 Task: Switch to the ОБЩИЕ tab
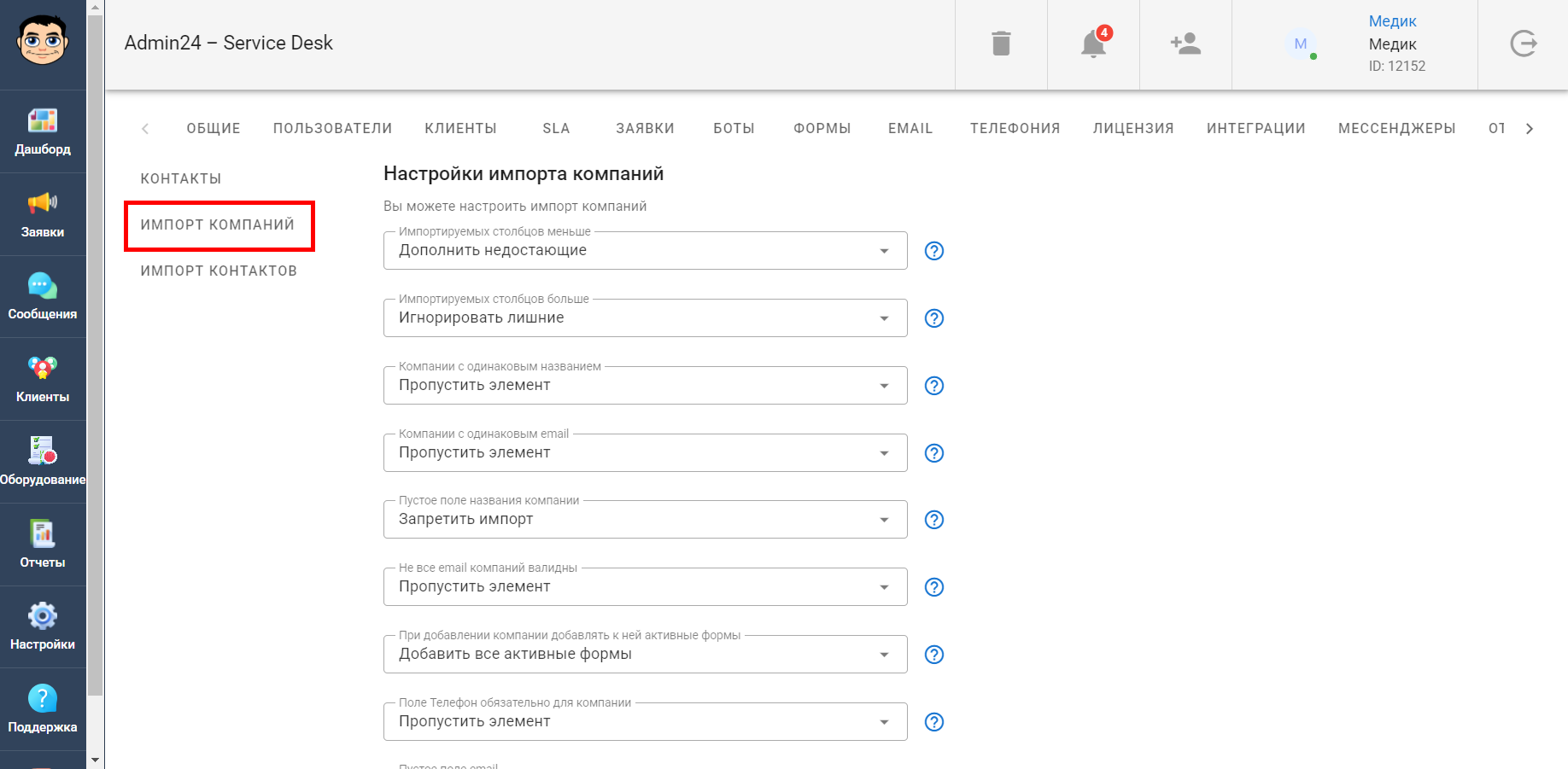click(214, 129)
